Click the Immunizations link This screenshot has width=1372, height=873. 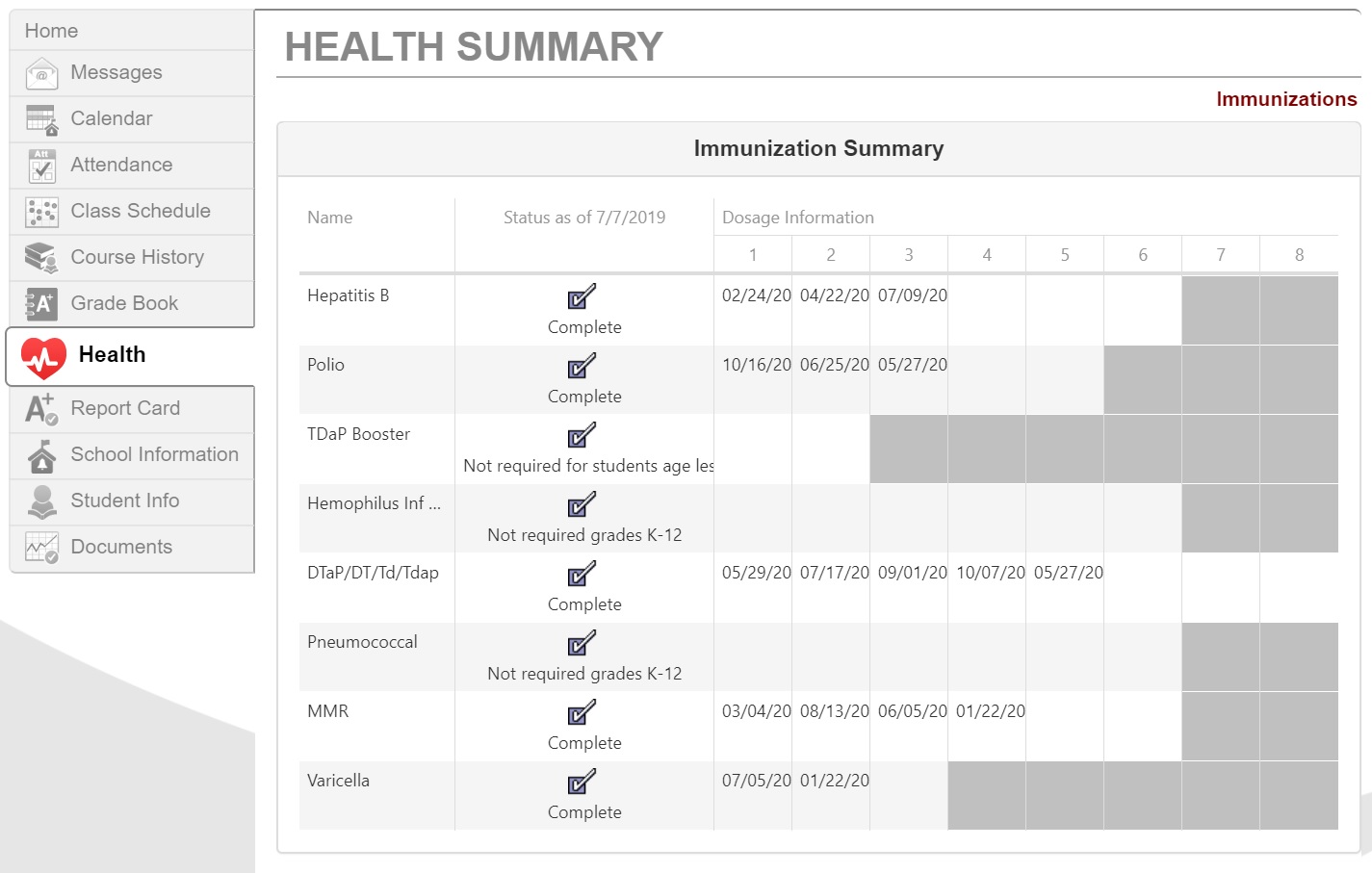pos(1286,99)
